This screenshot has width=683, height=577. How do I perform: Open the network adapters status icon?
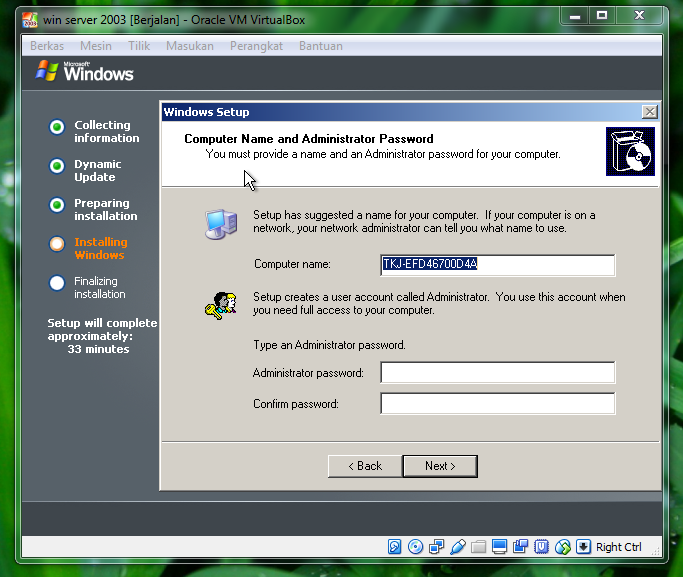point(436,547)
